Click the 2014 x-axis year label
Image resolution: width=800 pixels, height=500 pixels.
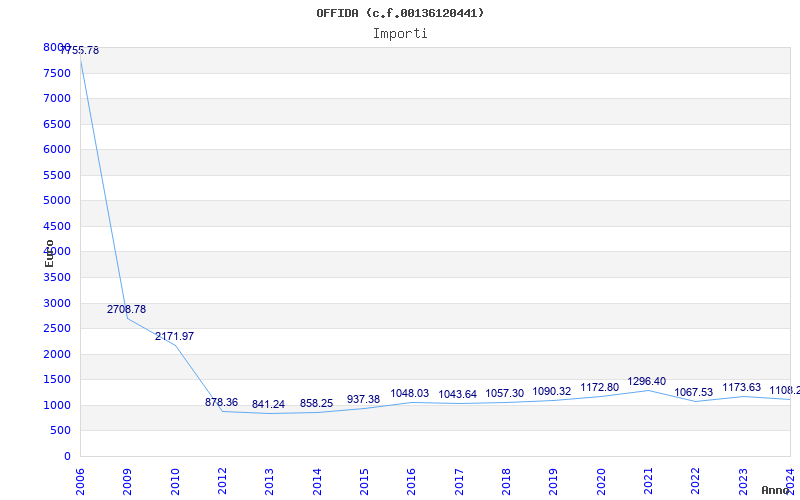(x=317, y=482)
